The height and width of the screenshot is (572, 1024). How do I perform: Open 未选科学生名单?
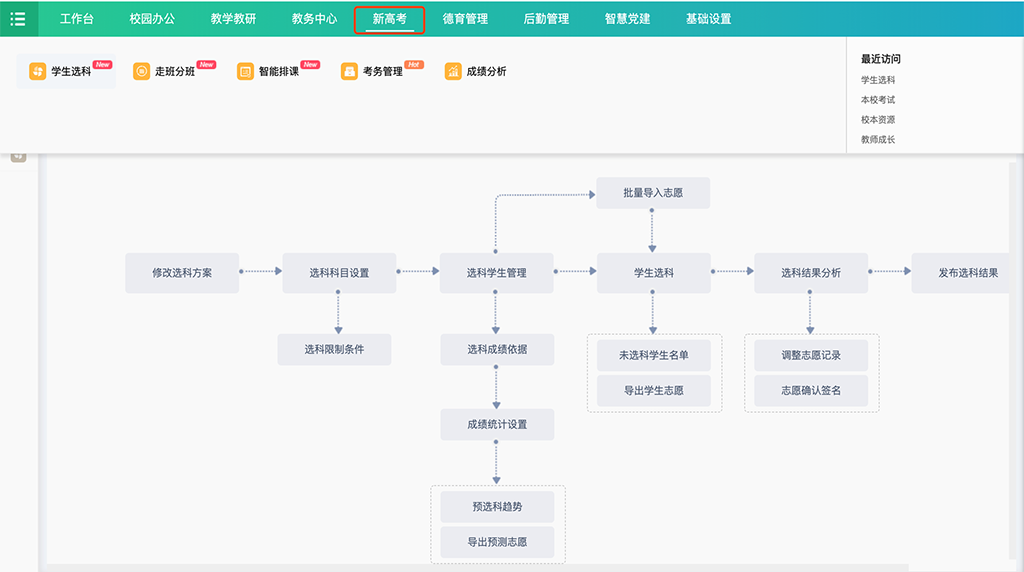[653, 355]
